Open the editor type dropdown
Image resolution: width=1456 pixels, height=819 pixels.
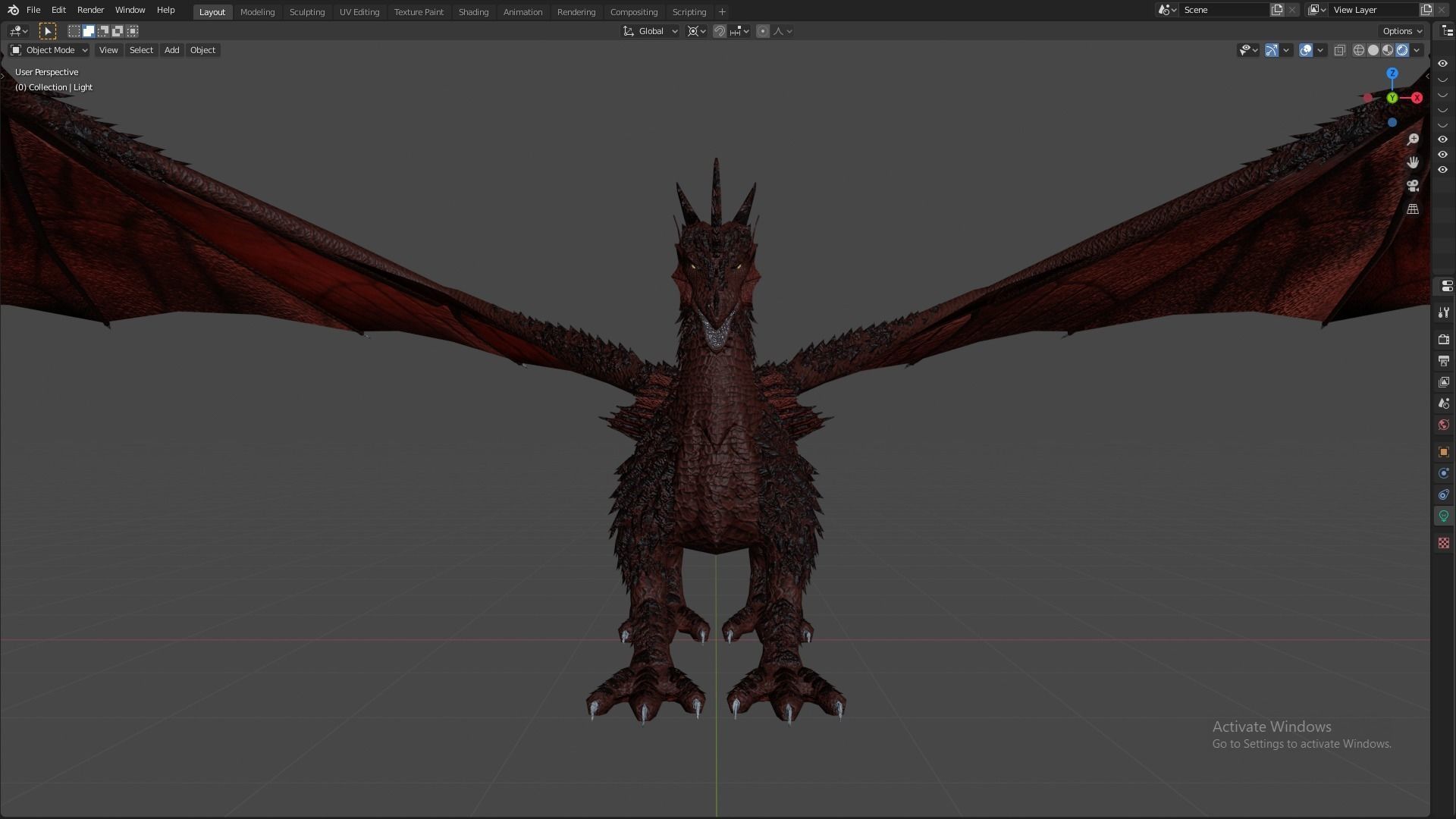coord(18,31)
